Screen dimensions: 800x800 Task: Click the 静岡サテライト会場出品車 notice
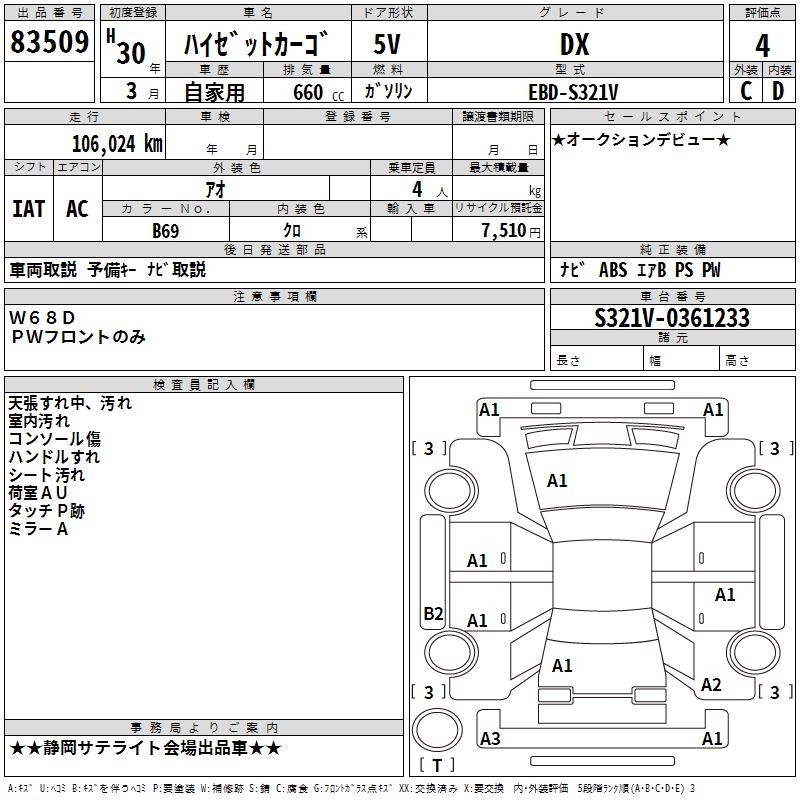[x=145, y=748]
